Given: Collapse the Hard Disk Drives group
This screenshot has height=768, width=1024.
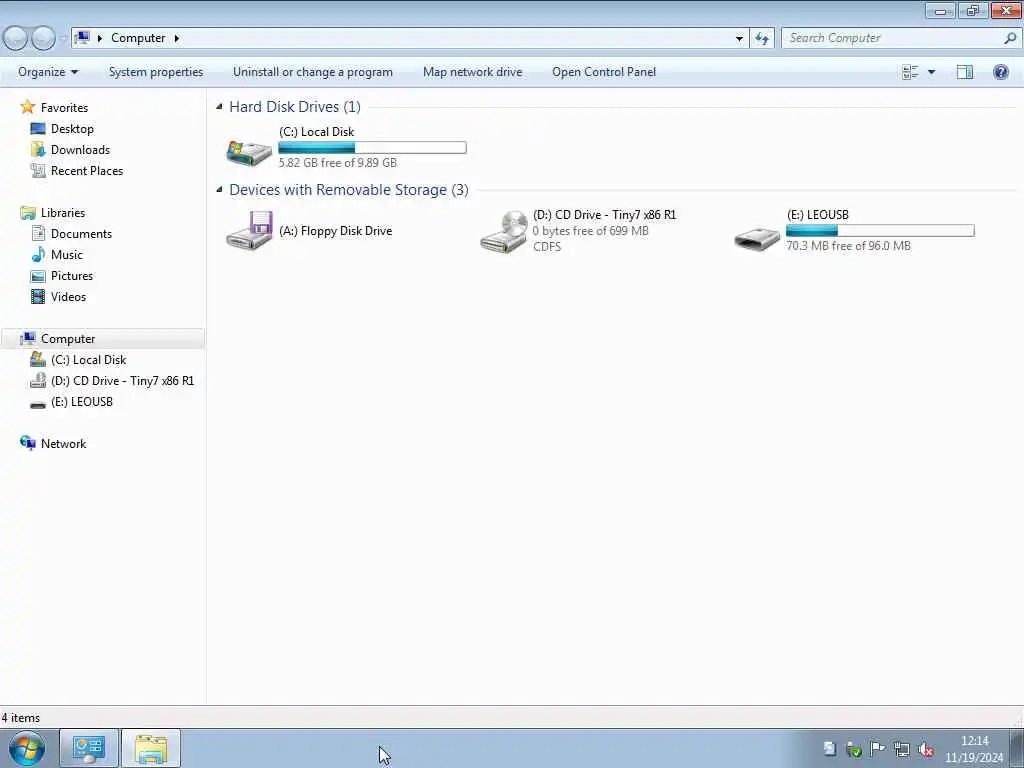Looking at the screenshot, I should 219,106.
